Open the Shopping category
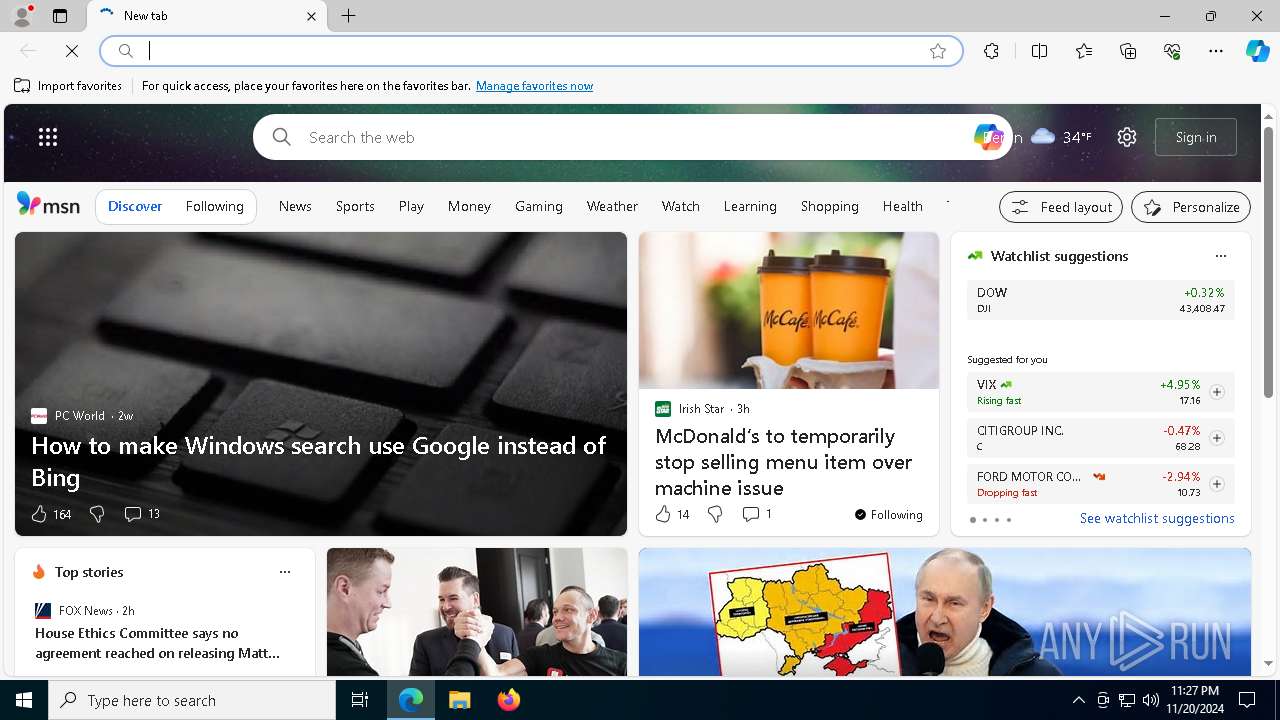 click(x=829, y=206)
